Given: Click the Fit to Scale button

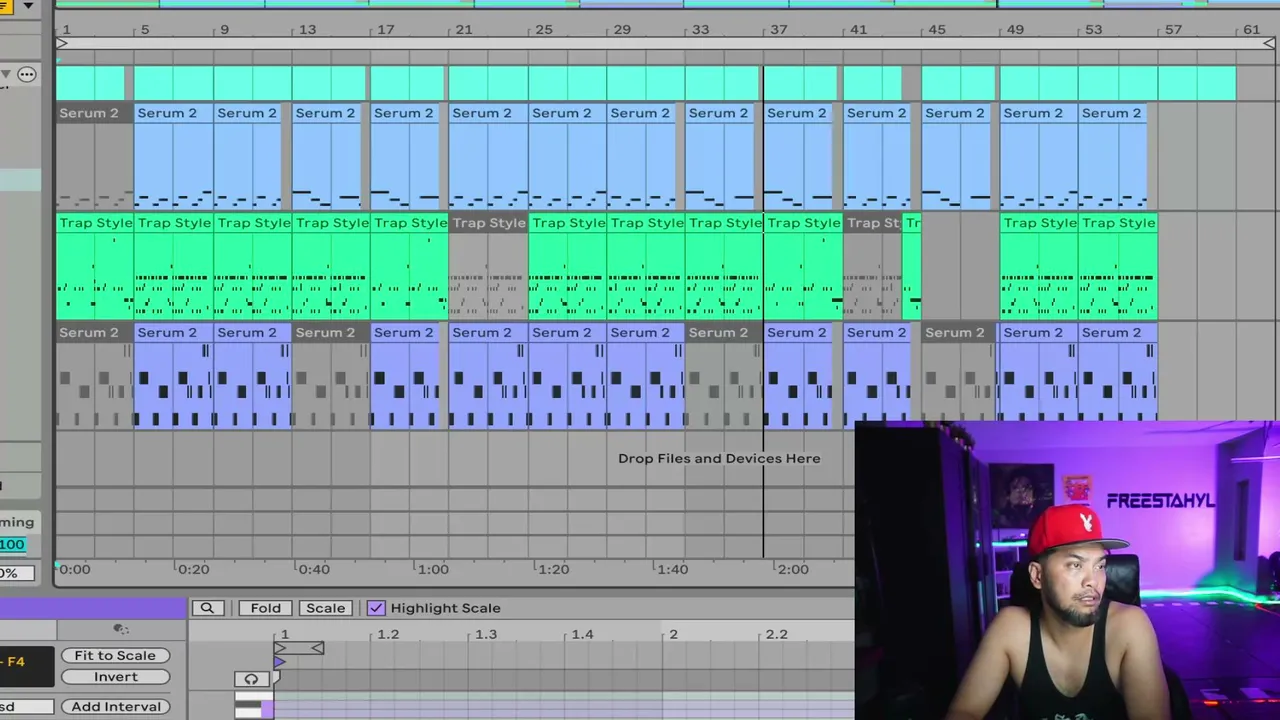Looking at the screenshot, I should click(115, 655).
